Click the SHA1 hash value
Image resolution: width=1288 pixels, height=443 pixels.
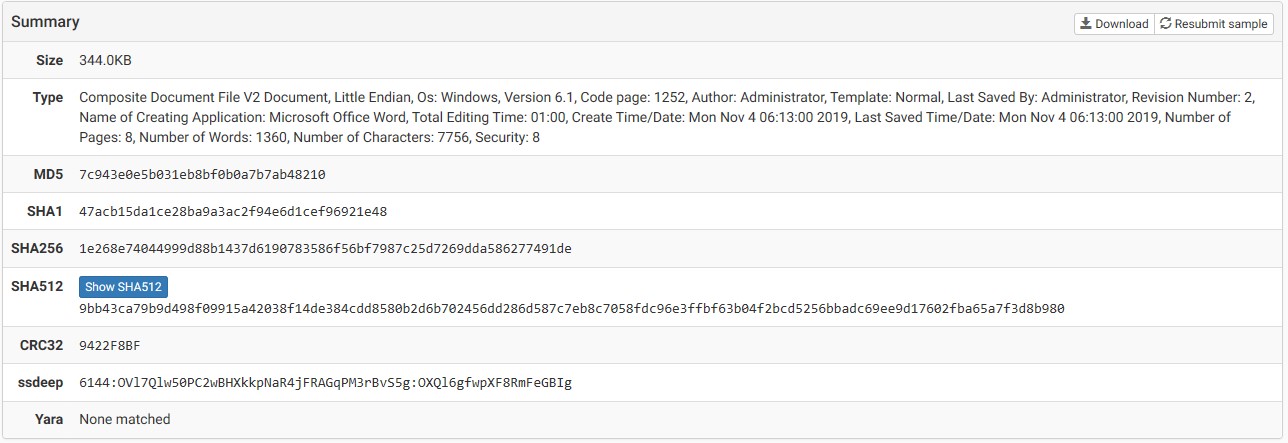pyautogui.click(x=233, y=212)
